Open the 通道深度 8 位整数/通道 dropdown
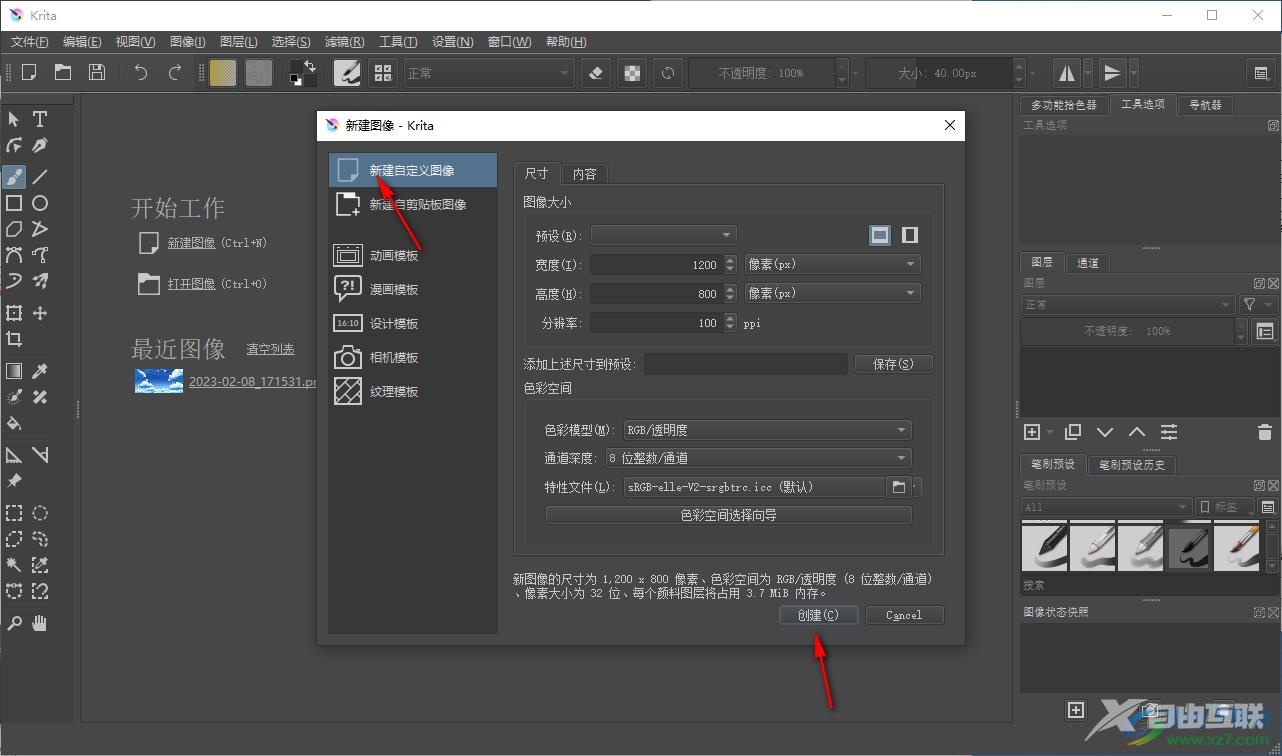 [758, 457]
